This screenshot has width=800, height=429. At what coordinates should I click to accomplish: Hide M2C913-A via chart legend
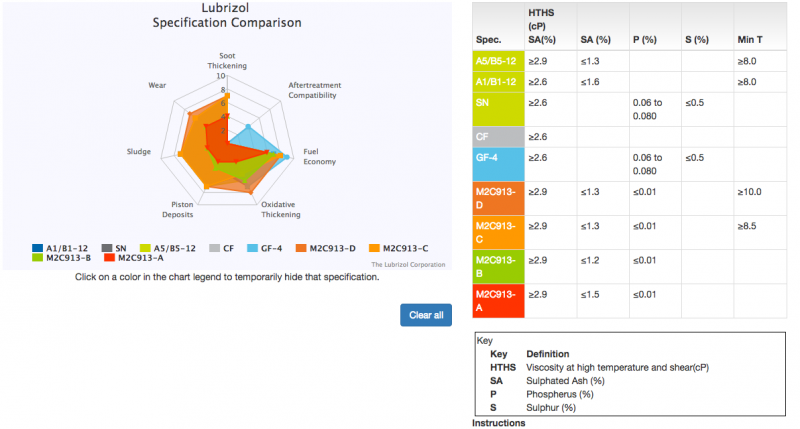click(134, 258)
